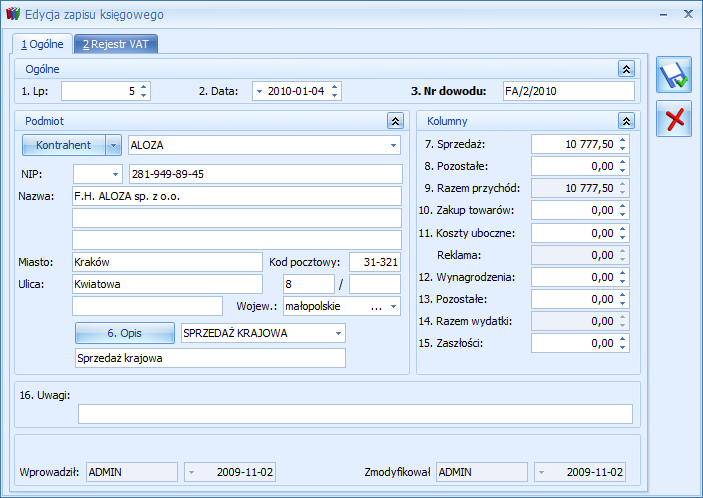Click the Wynagrodzenia stepper arrows
This screenshot has height=498, width=703.
tap(622, 277)
